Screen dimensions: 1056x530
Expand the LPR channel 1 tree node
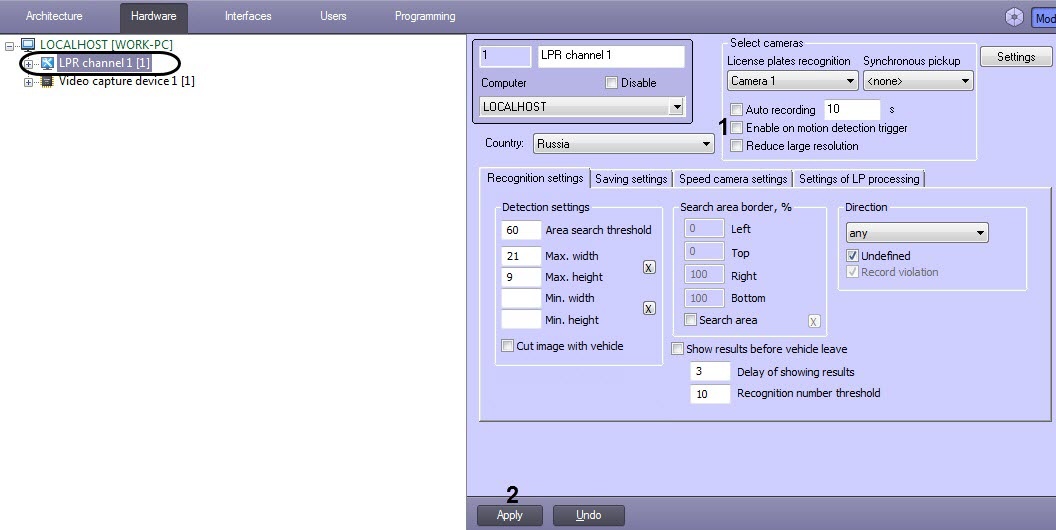coord(29,64)
